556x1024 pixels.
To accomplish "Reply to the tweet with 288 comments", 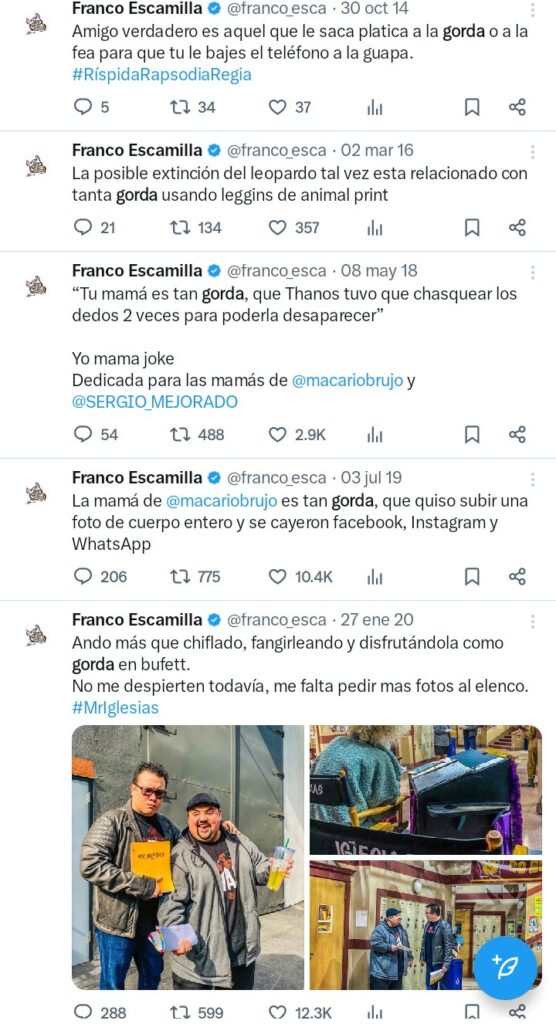I will (x=83, y=1012).
